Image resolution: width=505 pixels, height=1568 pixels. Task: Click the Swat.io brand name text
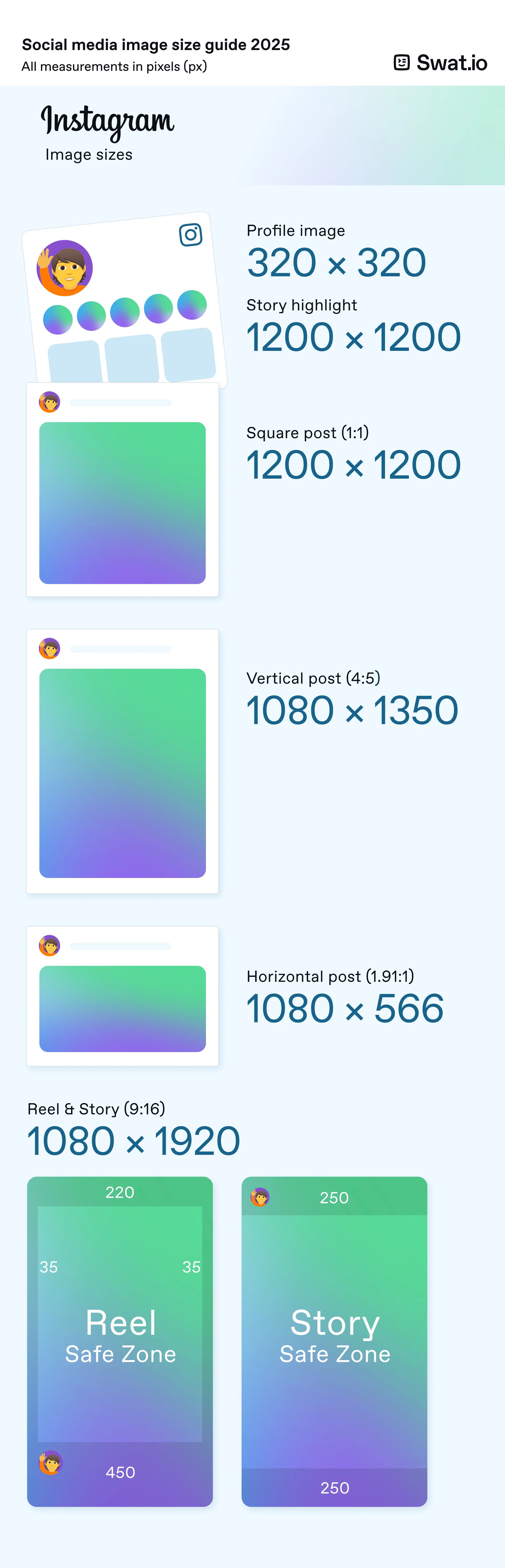pyautogui.click(x=452, y=63)
